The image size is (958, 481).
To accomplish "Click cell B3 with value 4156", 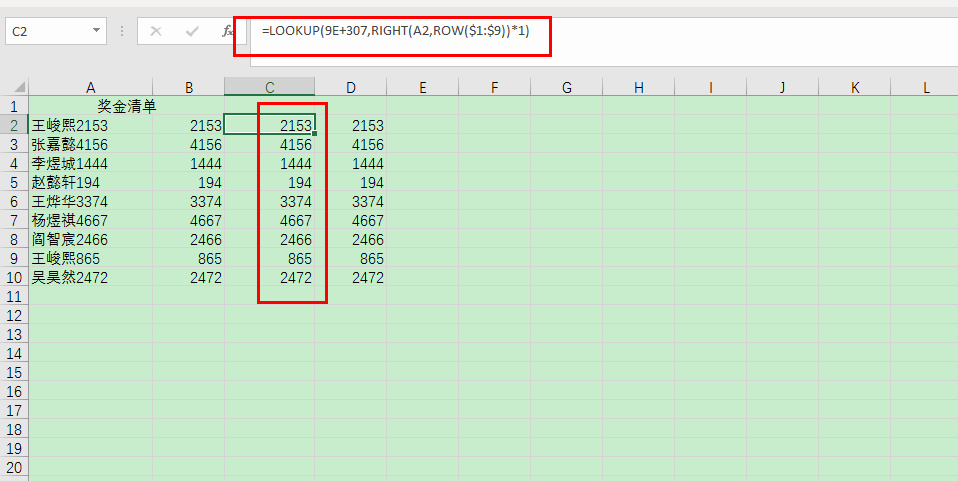I will 188,145.
